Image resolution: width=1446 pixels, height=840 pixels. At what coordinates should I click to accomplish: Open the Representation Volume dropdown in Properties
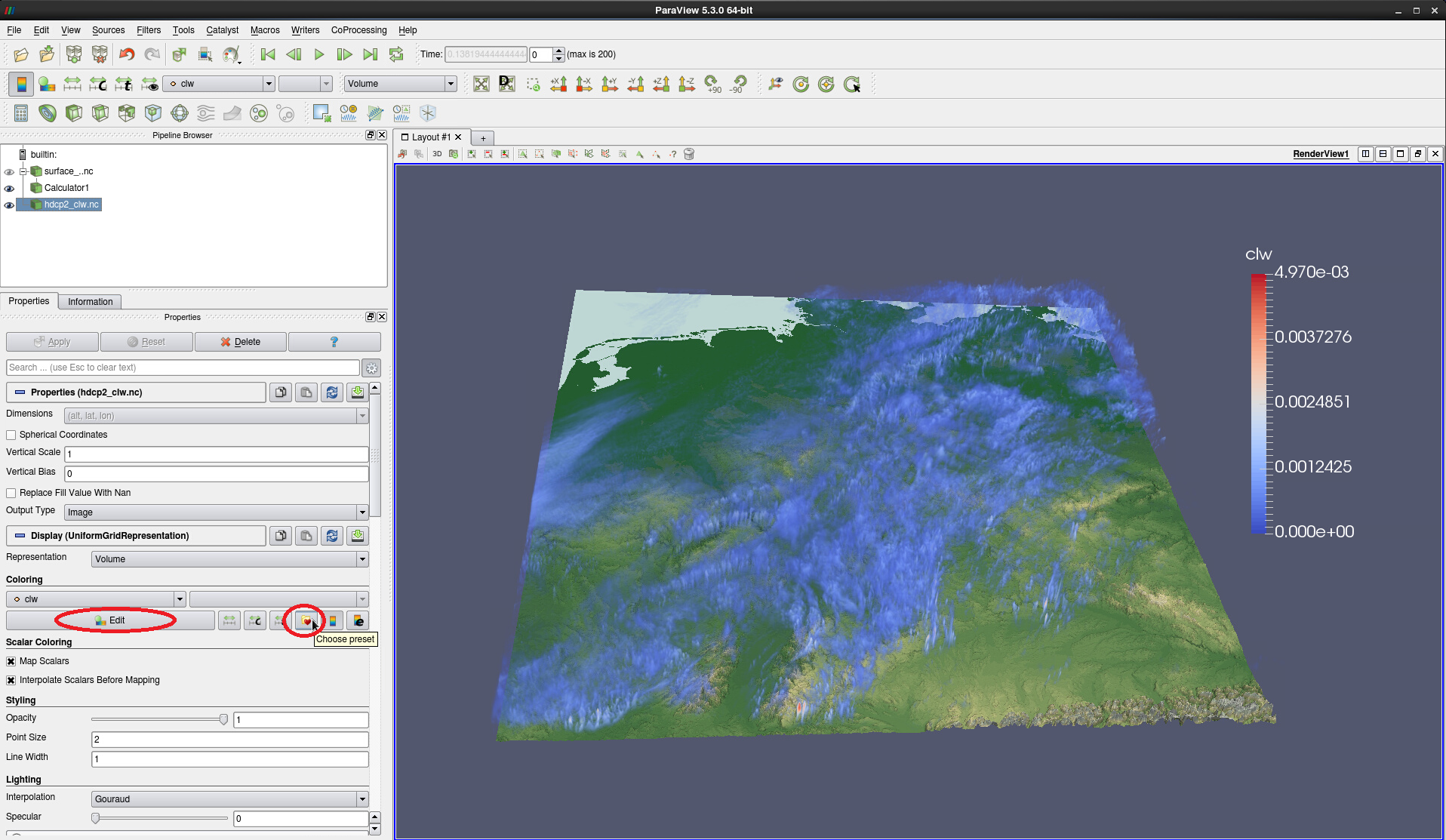point(229,559)
